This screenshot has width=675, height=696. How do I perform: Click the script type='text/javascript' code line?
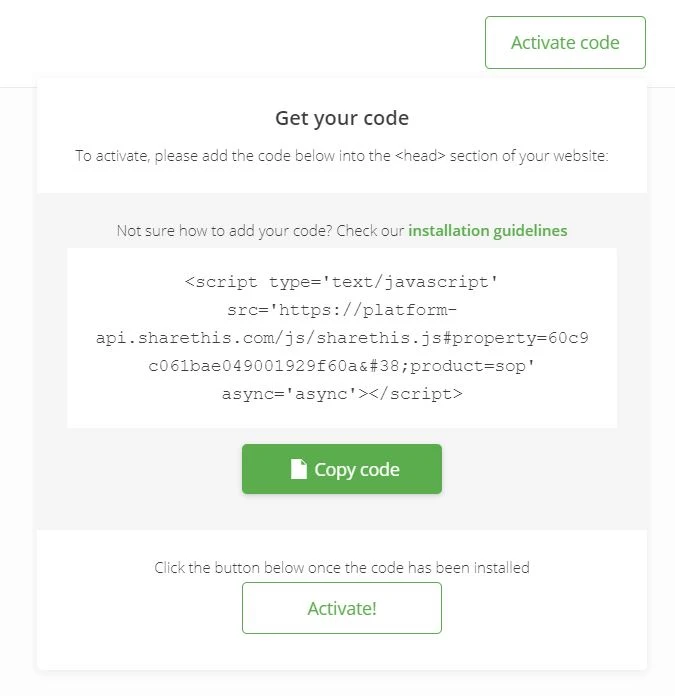pyautogui.click(x=341, y=282)
